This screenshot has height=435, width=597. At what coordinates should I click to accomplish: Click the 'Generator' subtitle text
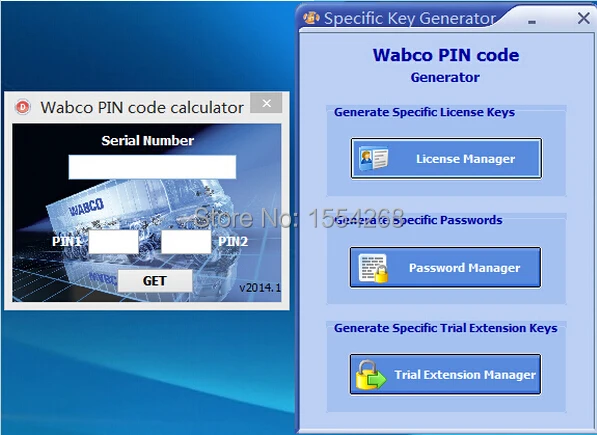click(x=445, y=77)
